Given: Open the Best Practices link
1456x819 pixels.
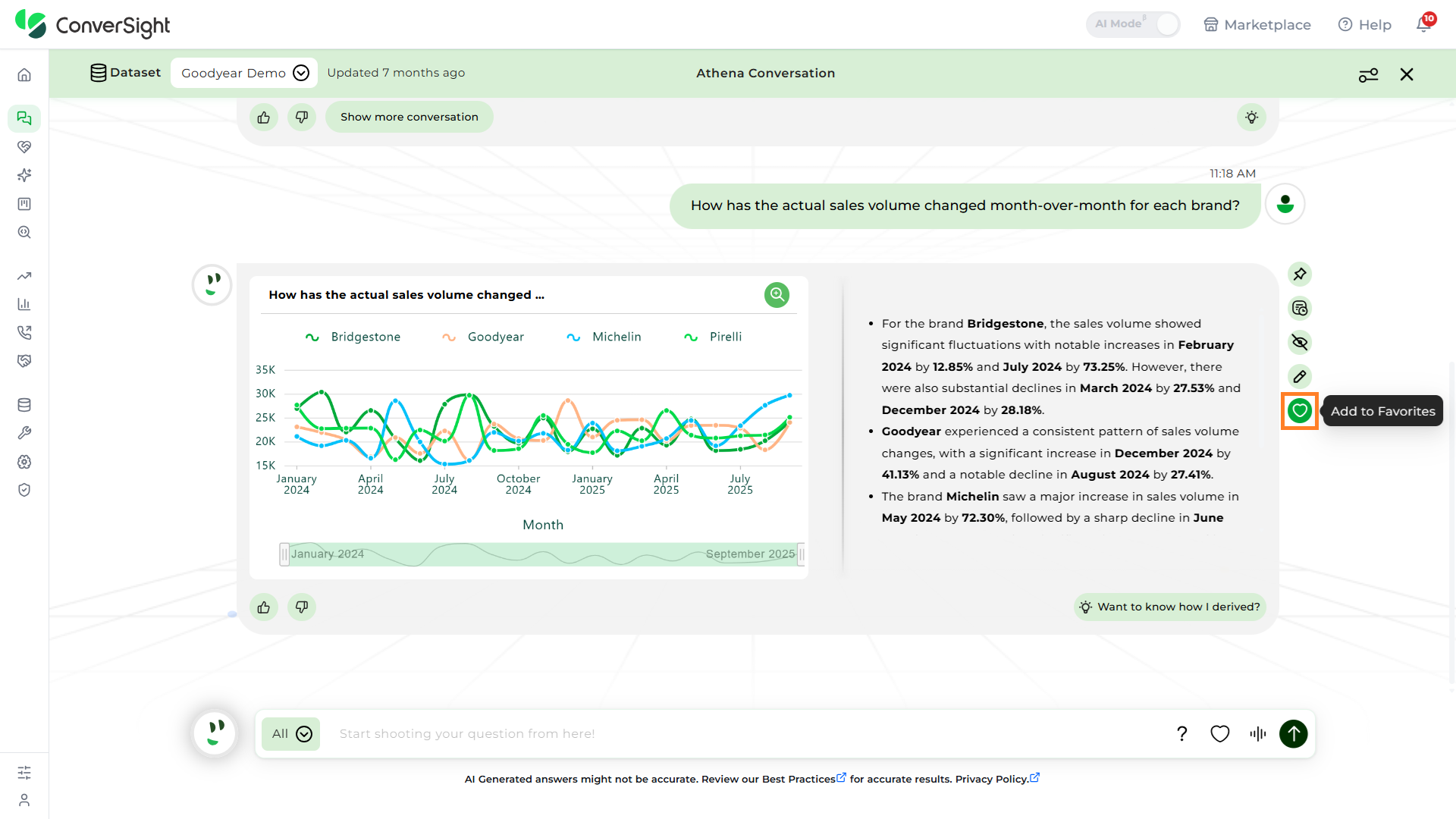Looking at the screenshot, I should pyautogui.click(x=804, y=779).
